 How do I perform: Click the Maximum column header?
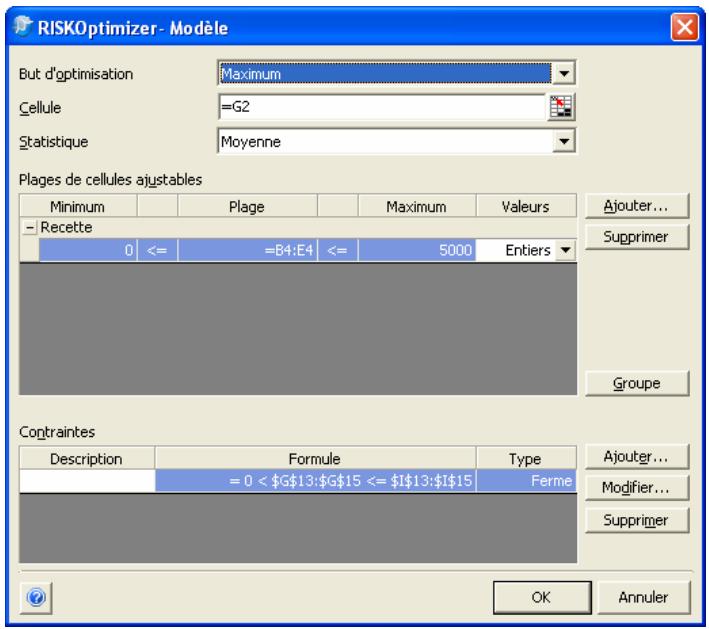click(x=416, y=207)
